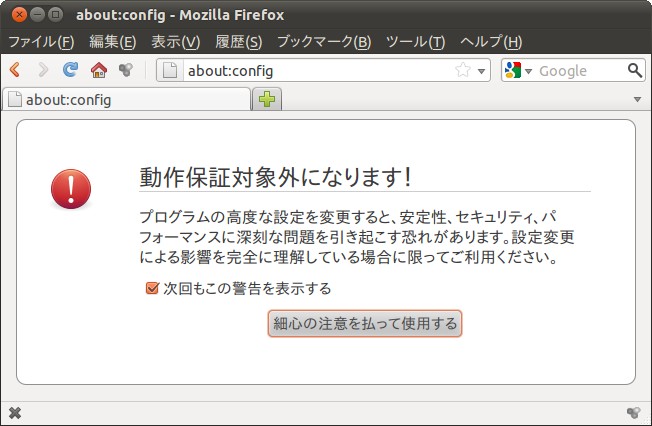652x426 pixels.
Task: Open the ファイル(F) menu
Action: click(41, 42)
